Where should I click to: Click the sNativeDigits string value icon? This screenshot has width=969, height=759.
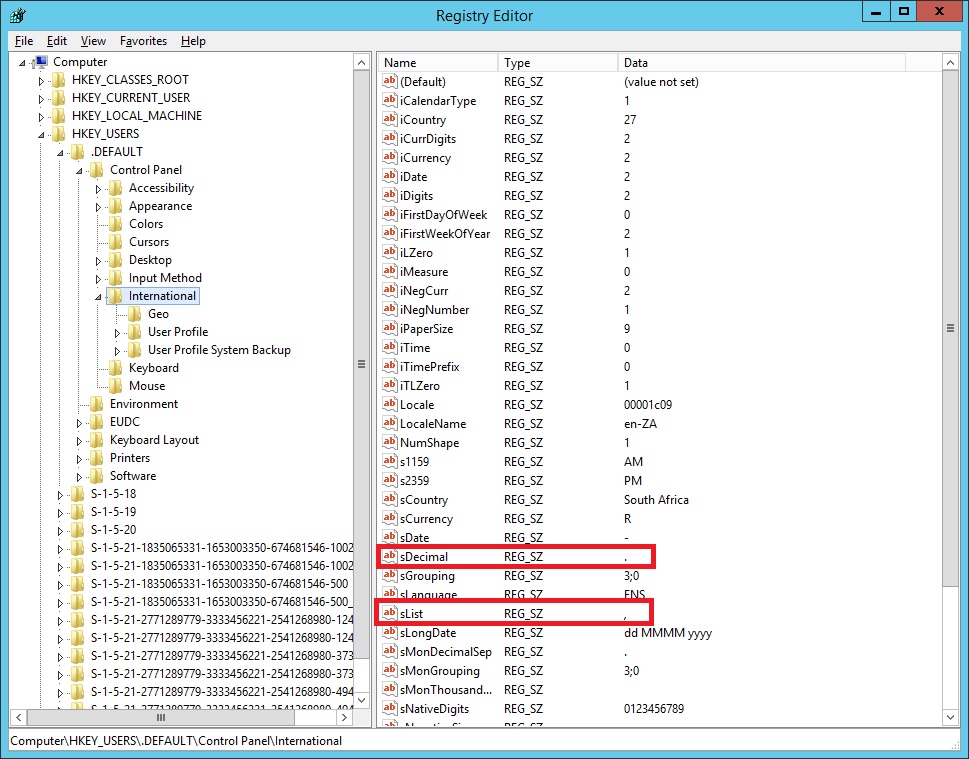tap(389, 708)
